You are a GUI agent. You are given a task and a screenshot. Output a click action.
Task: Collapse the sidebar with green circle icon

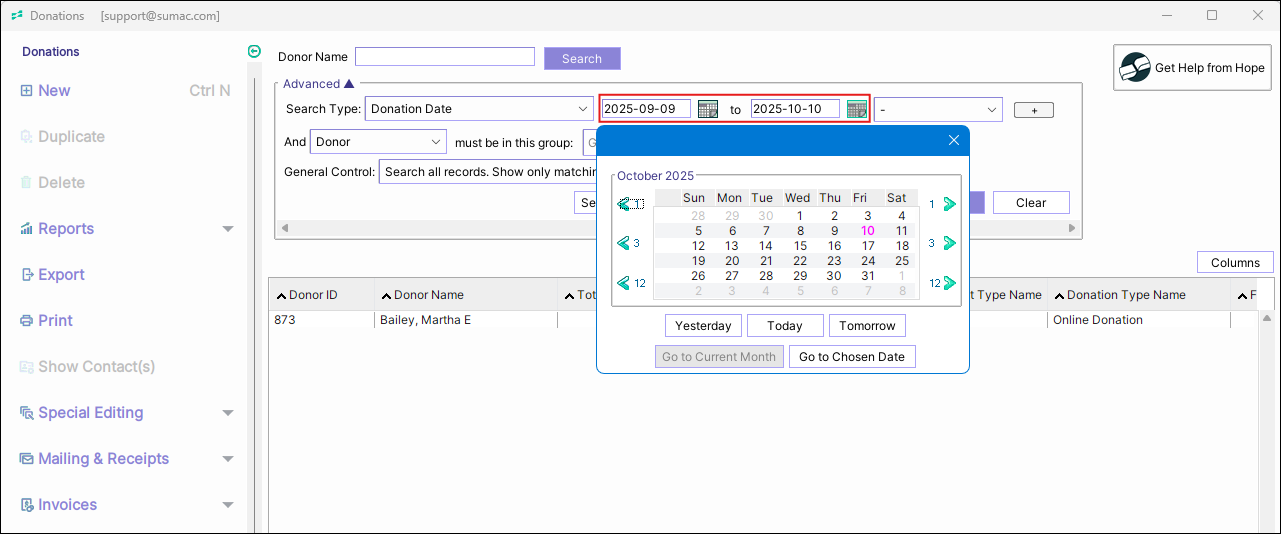point(254,52)
